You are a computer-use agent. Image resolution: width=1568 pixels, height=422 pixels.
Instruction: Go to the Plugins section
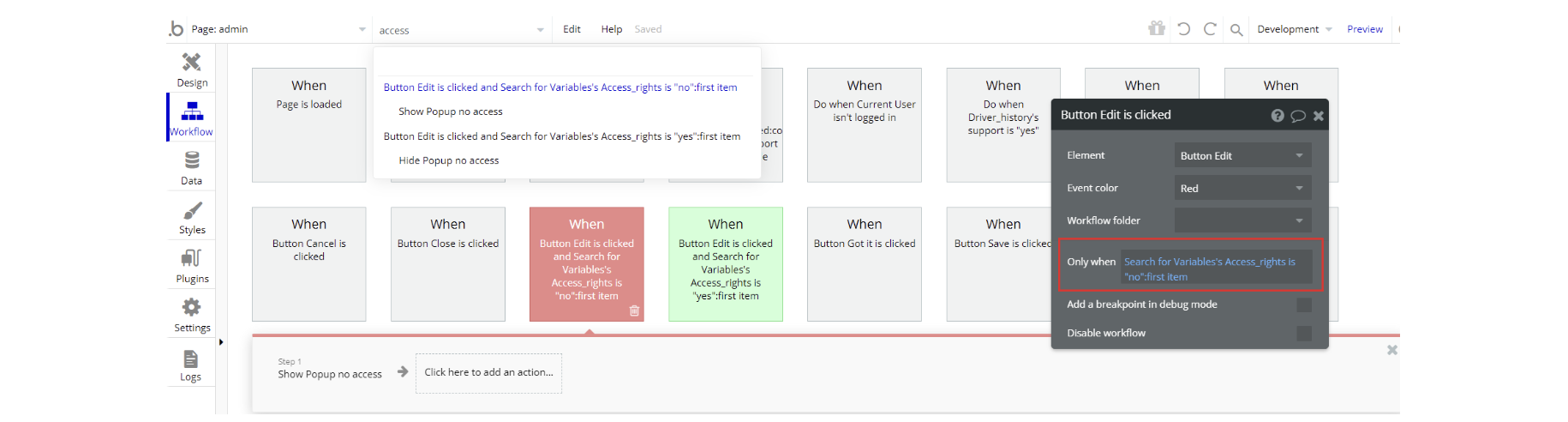click(x=192, y=266)
